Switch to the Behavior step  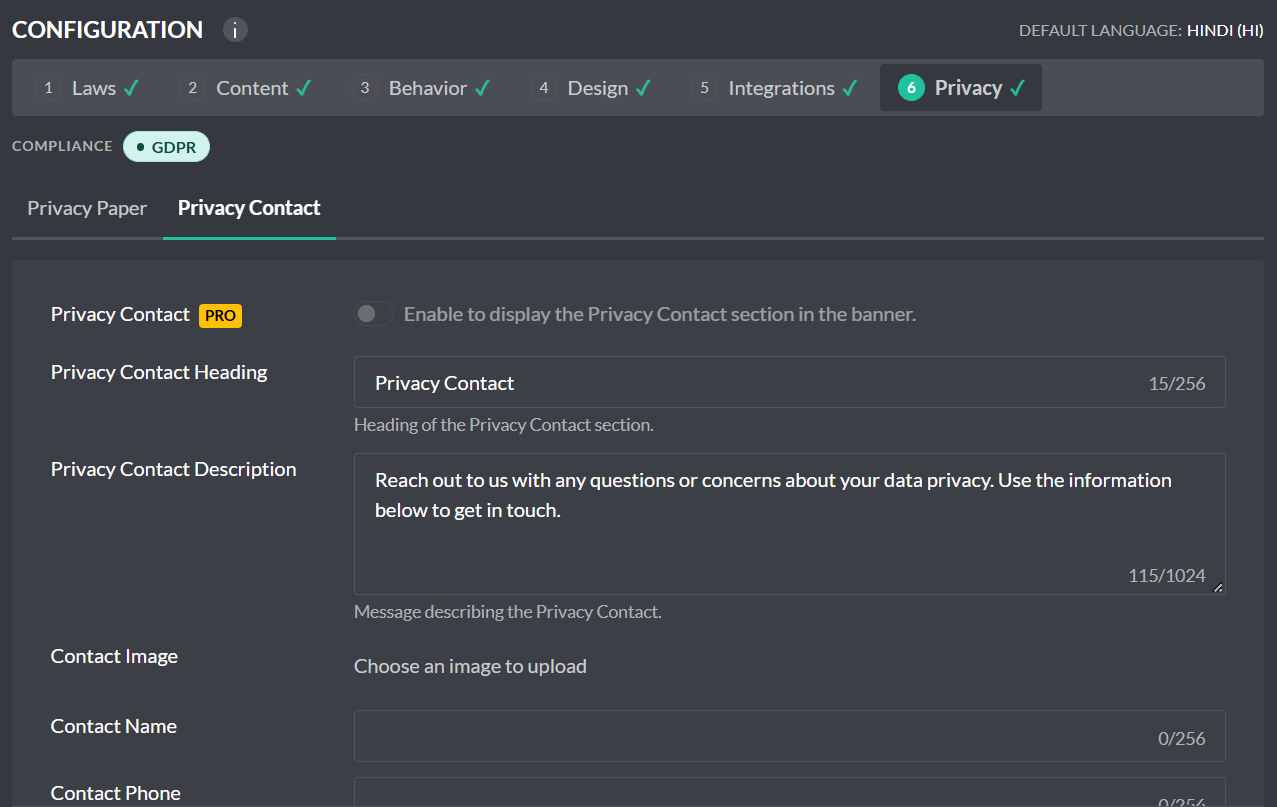(x=420, y=88)
